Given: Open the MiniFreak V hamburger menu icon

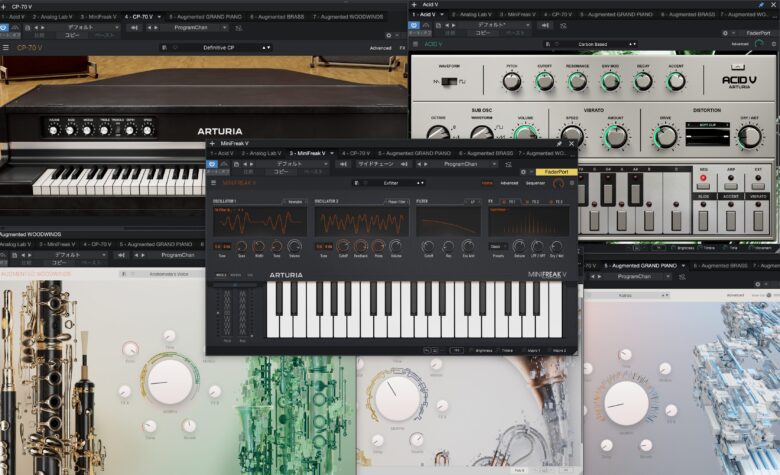Looking at the screenshot, I should pyautogui.click(x=213, y=183).
